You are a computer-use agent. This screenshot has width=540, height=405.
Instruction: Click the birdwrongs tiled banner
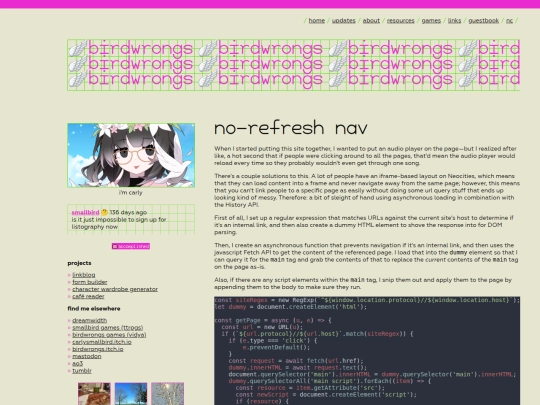coord(293,65)
